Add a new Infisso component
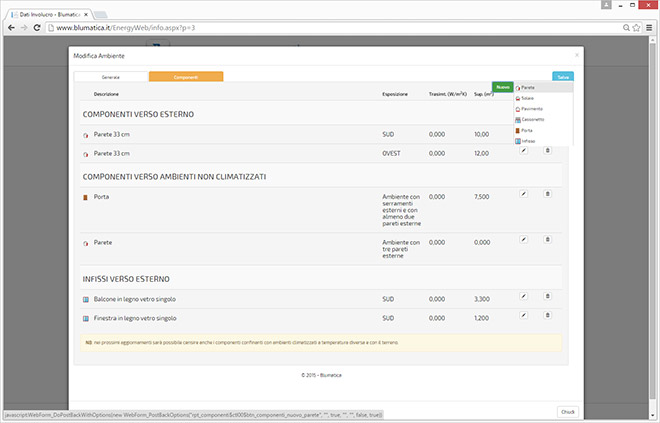 point(529,141)
